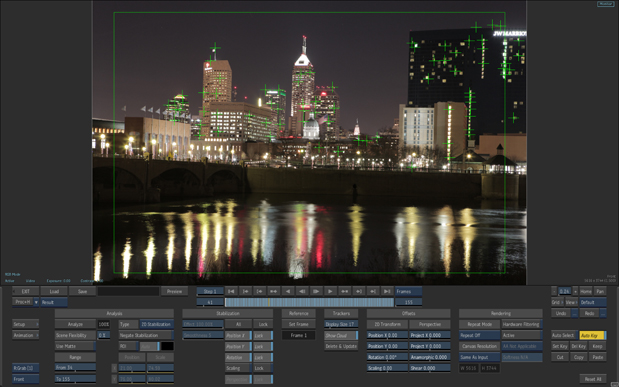Viewport: 619px width, 387px height.
Task: Go to the previous keyframe
Action: click(274, 291)
